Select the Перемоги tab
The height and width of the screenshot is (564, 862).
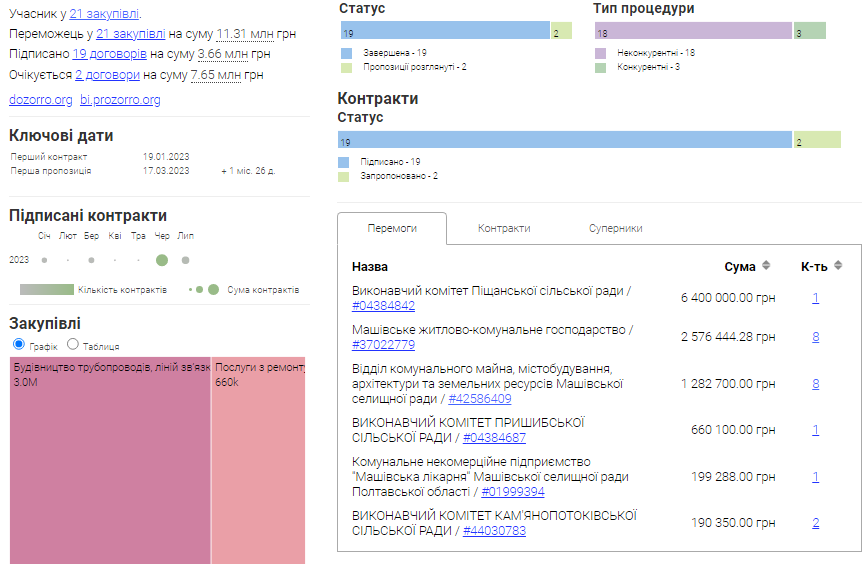click(x=392, y=228)
